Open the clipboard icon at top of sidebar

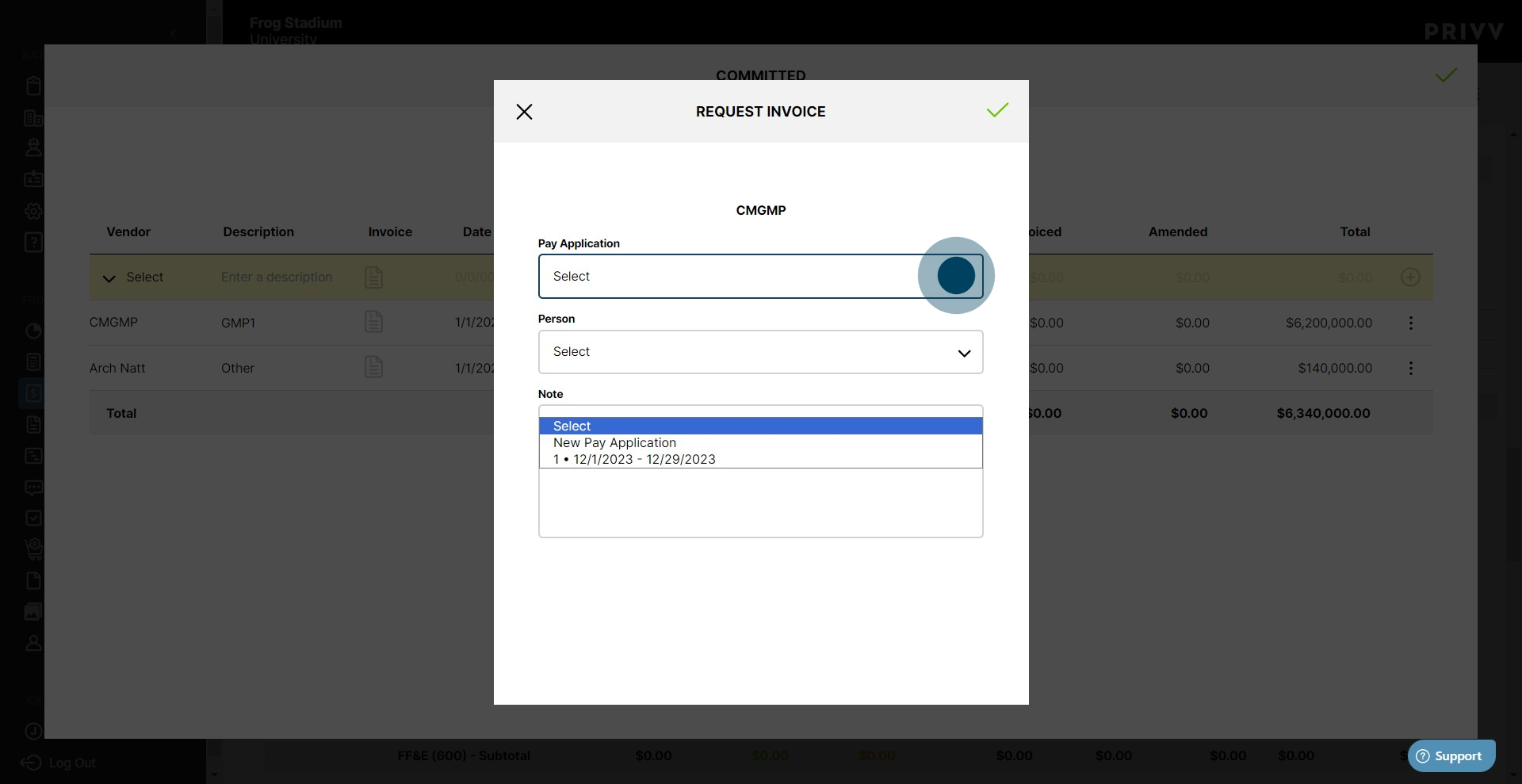(x=33, y=86)
